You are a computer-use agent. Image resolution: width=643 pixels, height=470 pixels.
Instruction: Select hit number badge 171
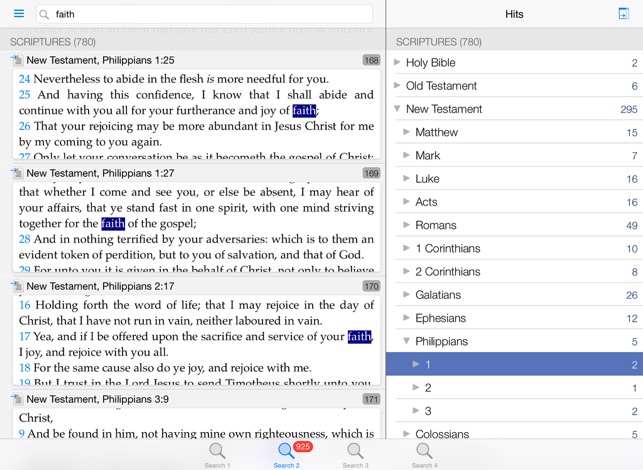pos(371,399)
